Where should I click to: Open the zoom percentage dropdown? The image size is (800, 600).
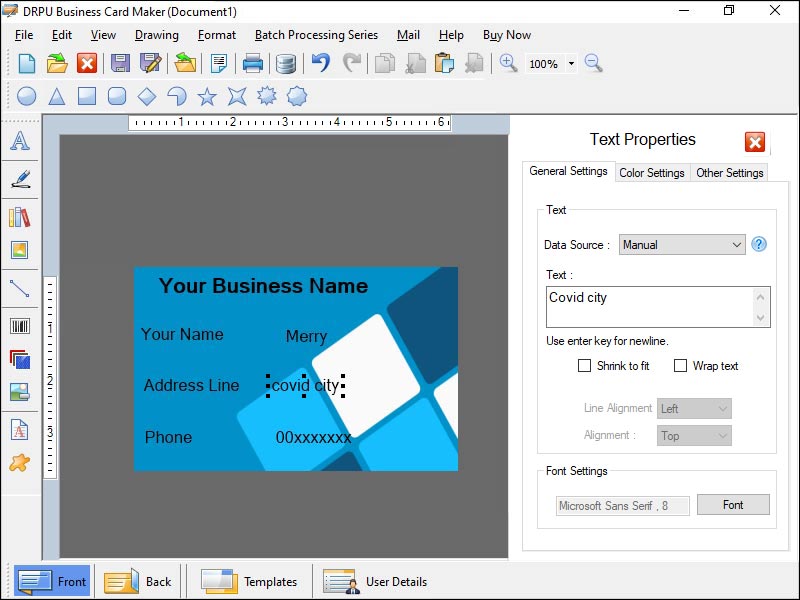coord(570,63)
